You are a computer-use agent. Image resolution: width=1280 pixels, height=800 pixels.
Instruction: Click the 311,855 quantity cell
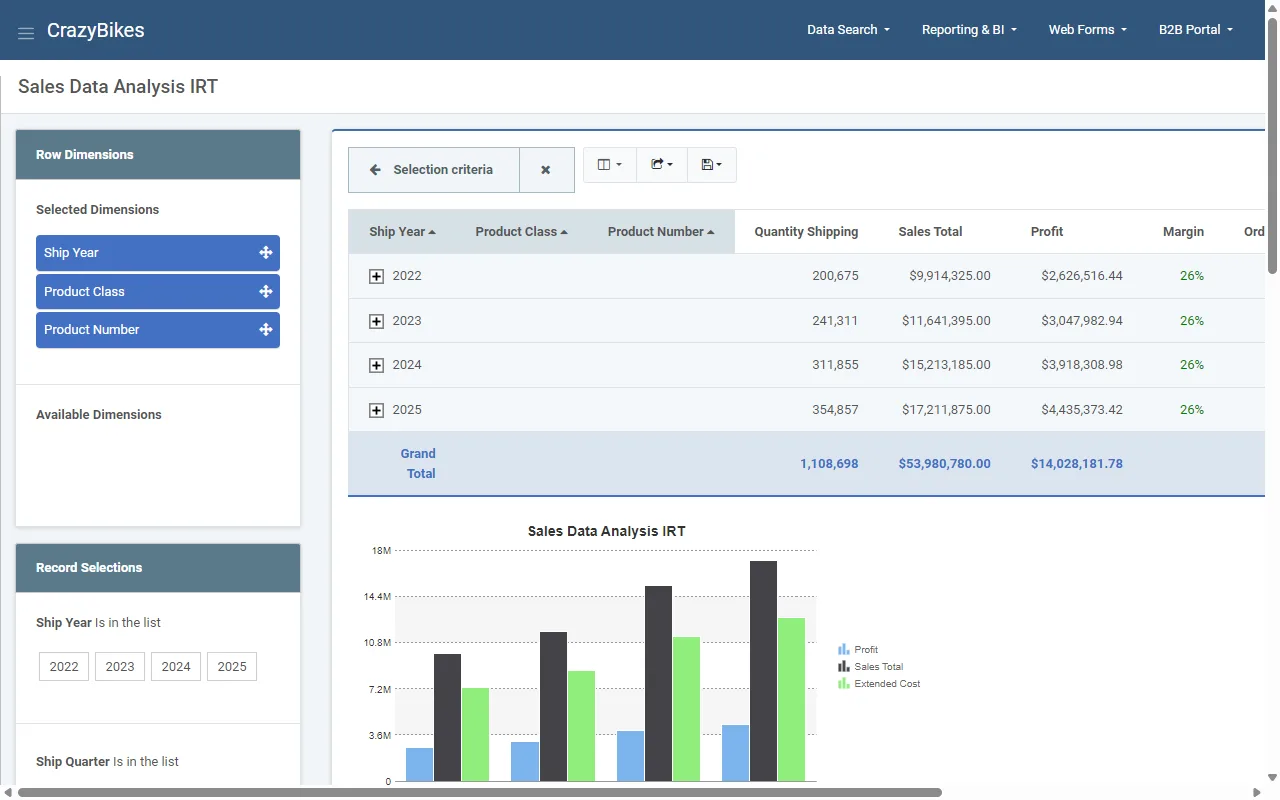tap(835, 365)
